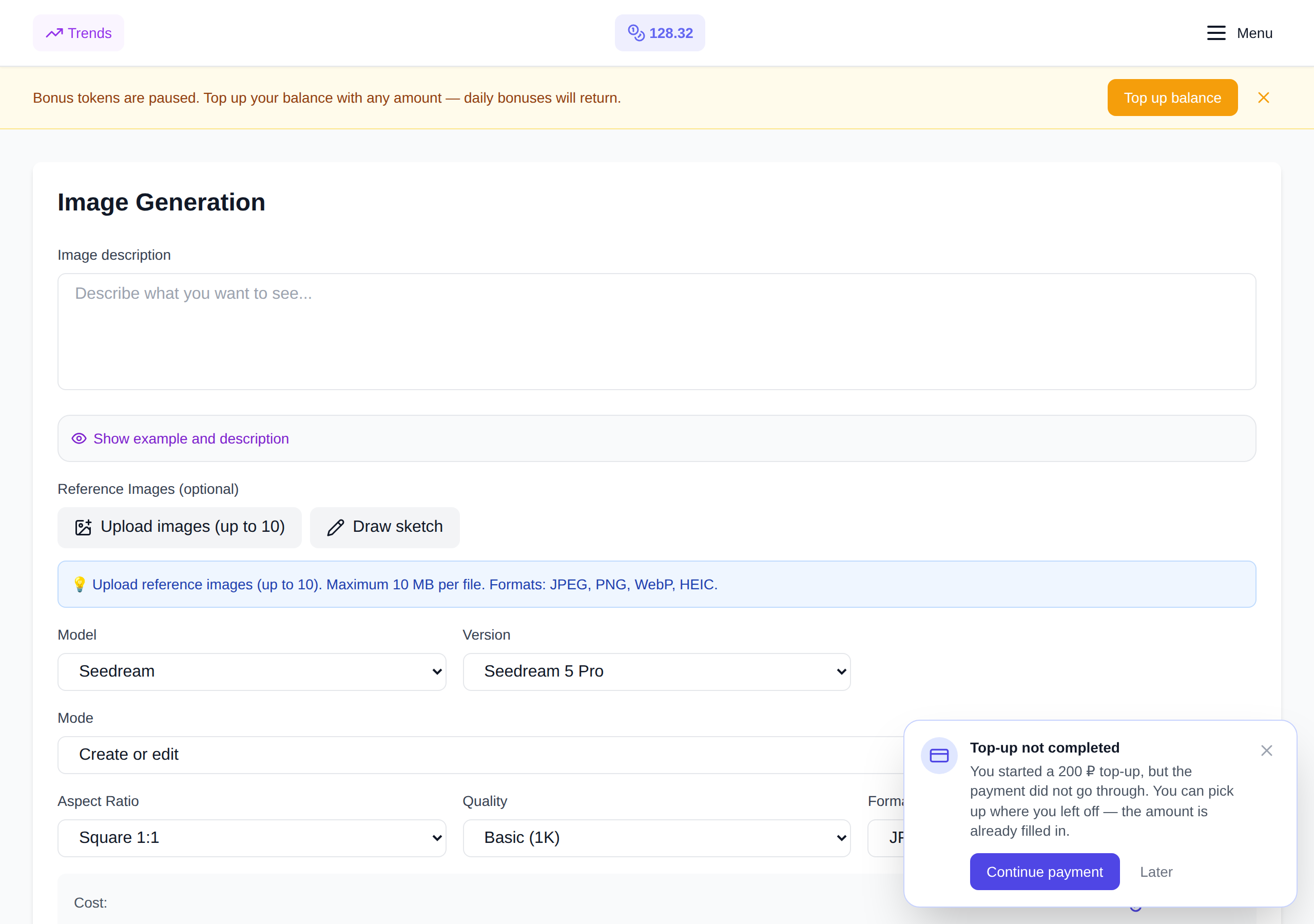Open the Version dropdown Seedream 5 Pro

tap(656, 671)
